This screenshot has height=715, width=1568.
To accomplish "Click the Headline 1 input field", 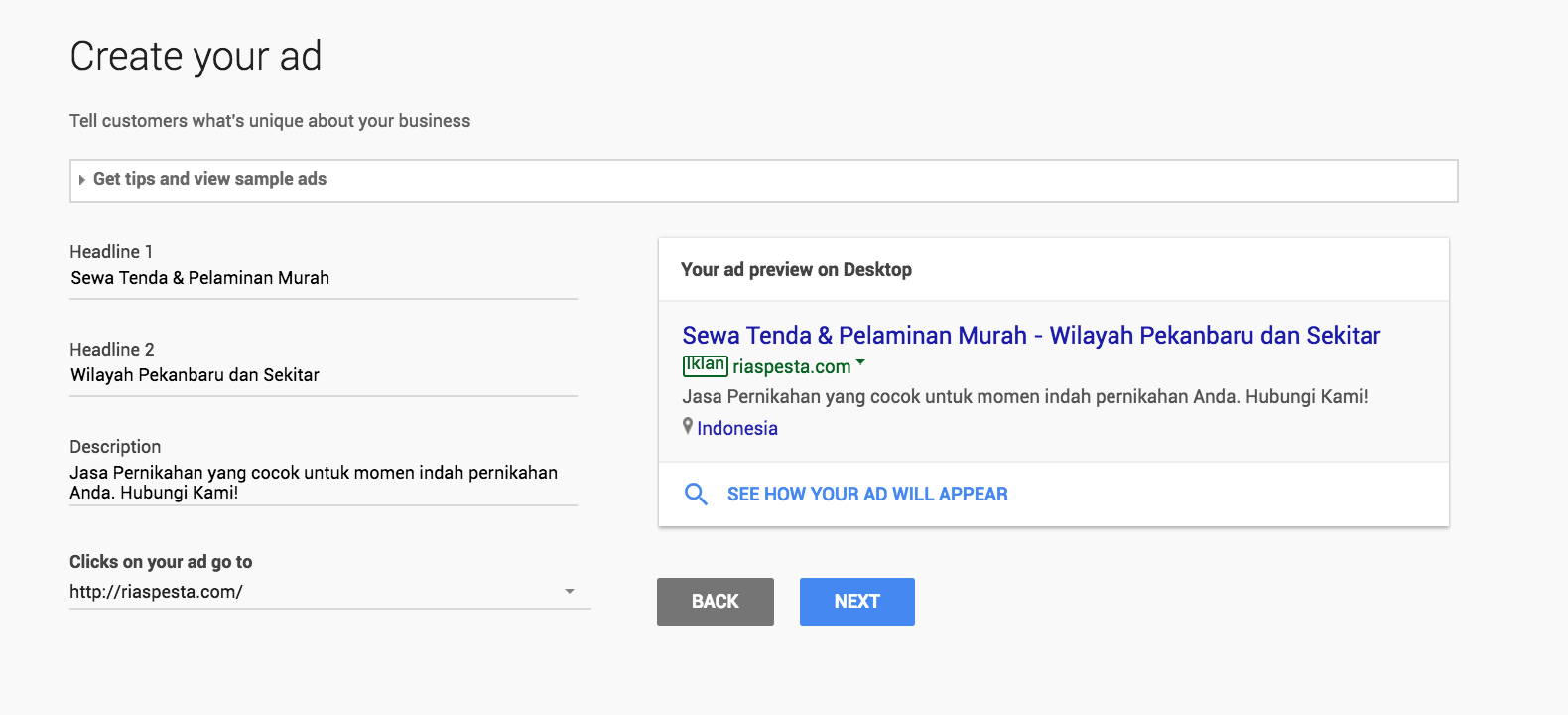I will click(x=323, y=278).
